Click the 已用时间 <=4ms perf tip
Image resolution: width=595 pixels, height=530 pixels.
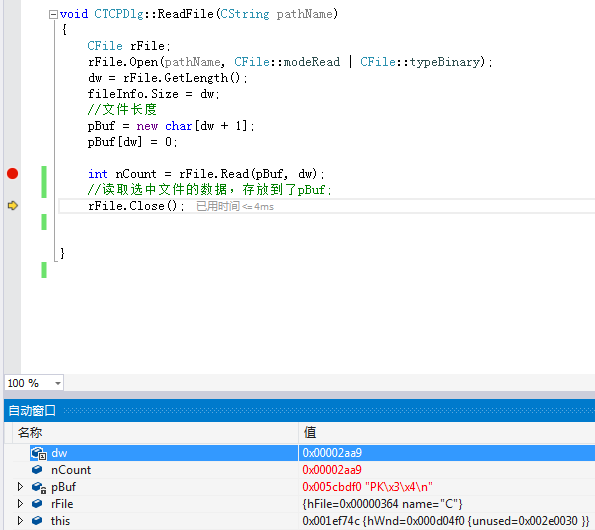pos(235,206)
